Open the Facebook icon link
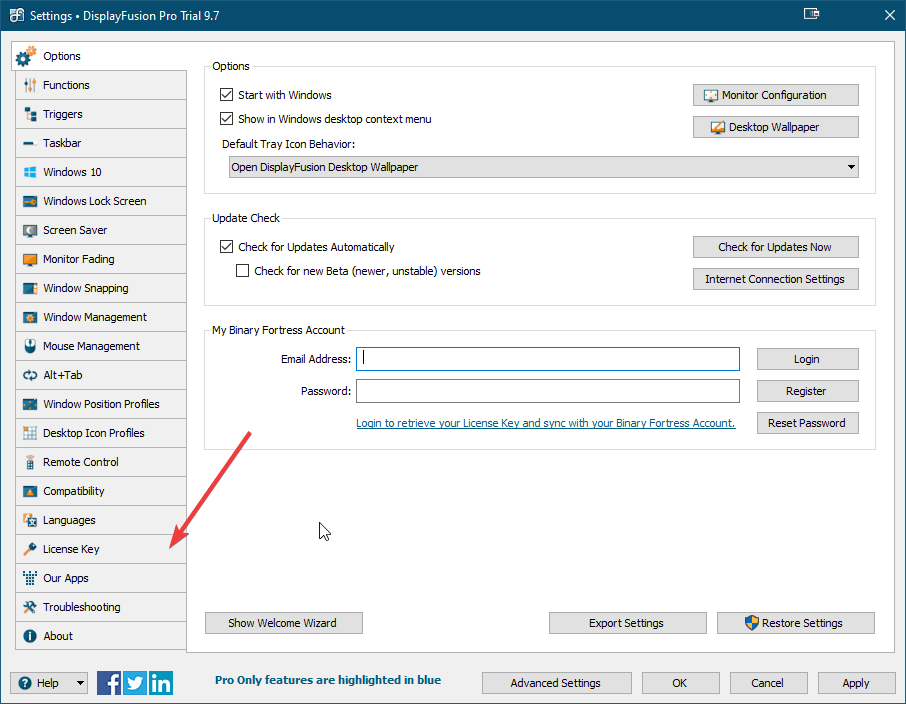Image resolution: width=906 pixels, height=704 pixels. 109,683
